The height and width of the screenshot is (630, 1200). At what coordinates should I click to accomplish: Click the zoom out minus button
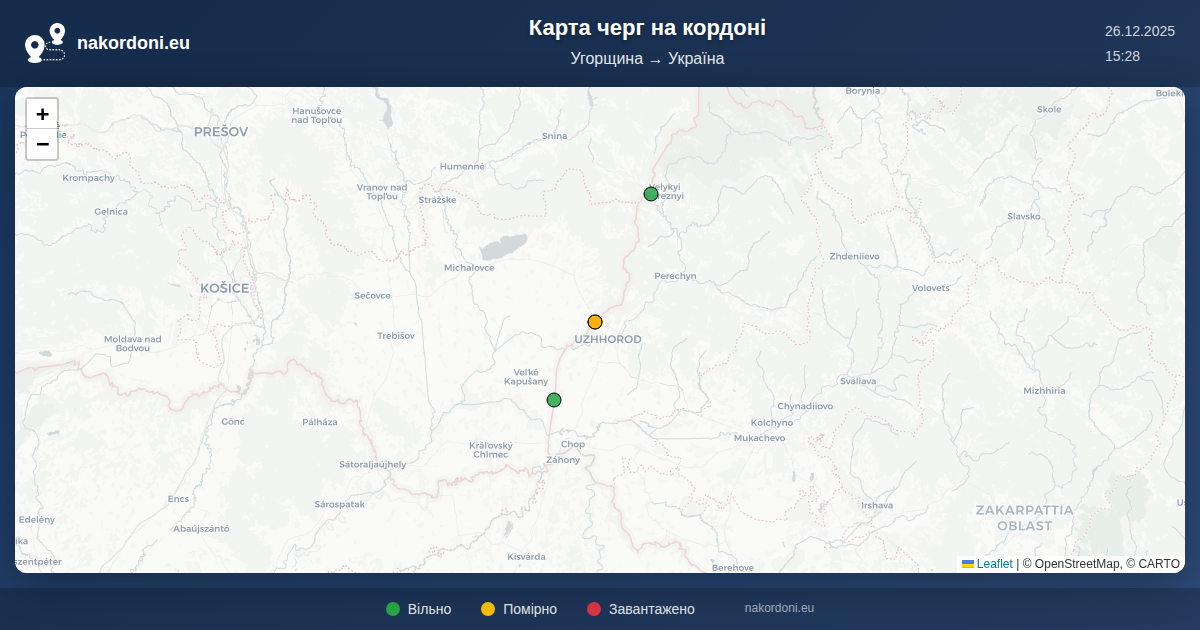point(42,144)
